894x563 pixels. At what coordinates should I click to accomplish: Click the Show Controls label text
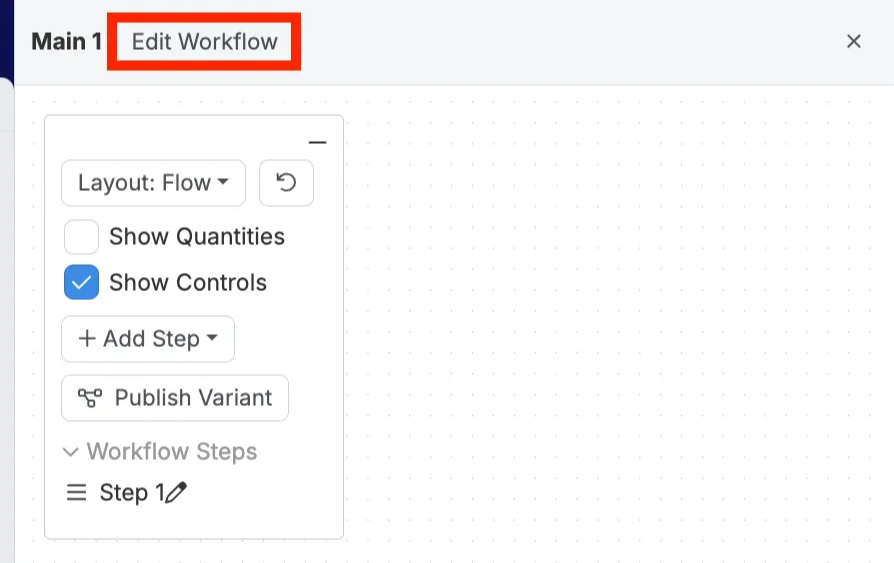188,283
